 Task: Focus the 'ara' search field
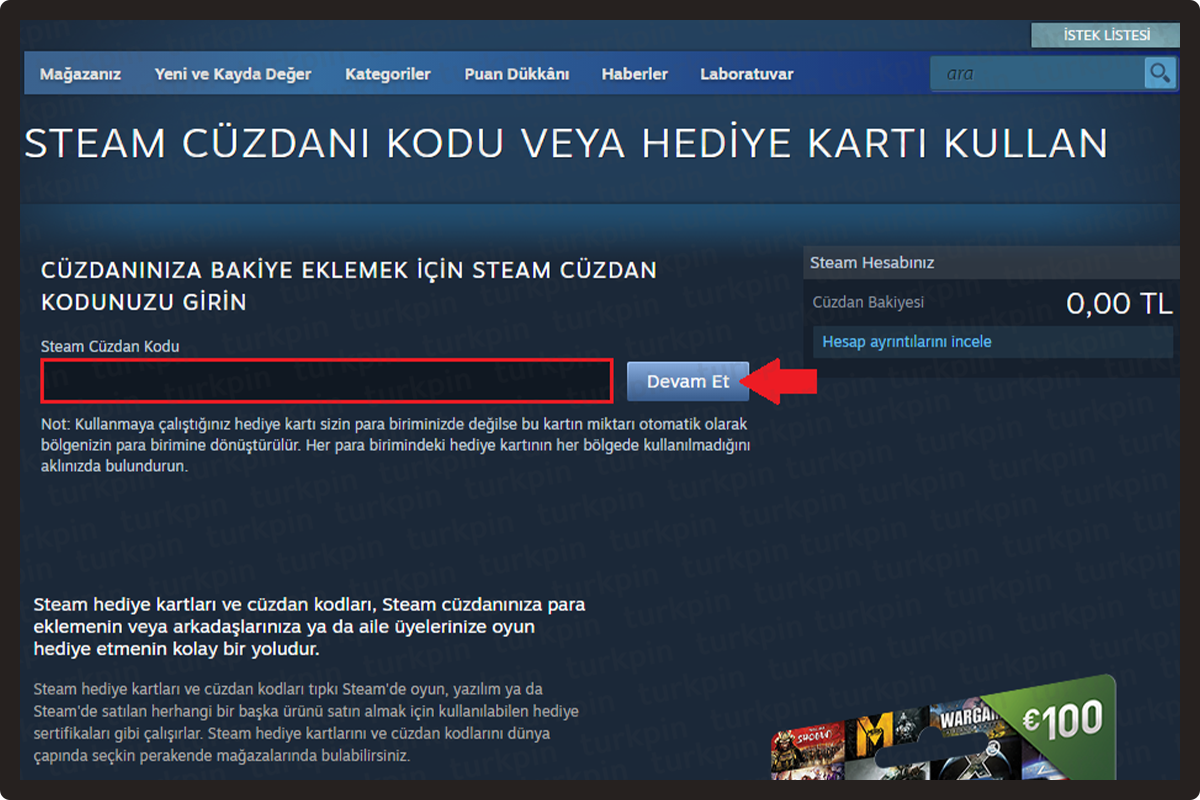[x=1037, y=73]
